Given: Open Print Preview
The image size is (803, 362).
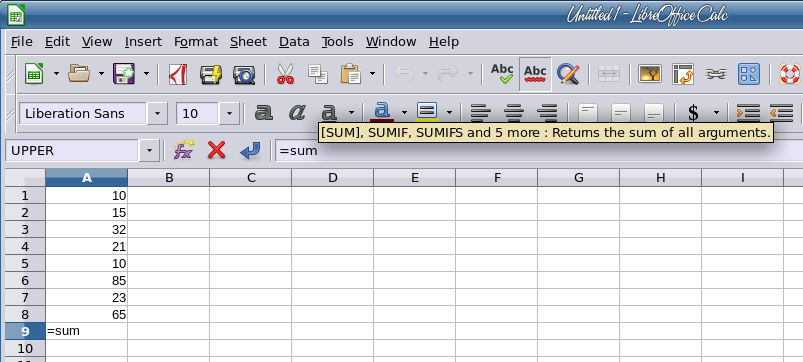Looking at the screenshot, I should click(x=244, y=74).
